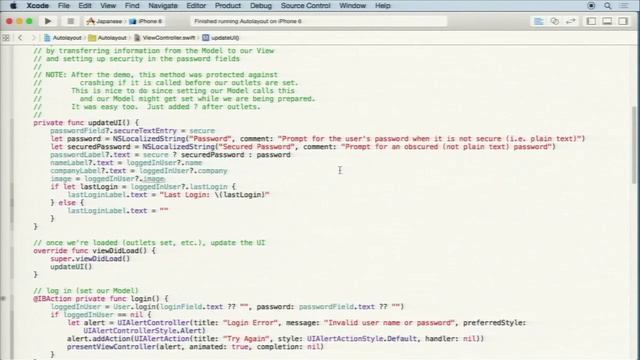This screenshot has height=360, width=640.
Task: Toggle the Utilities panel
Action: point(623,21)
